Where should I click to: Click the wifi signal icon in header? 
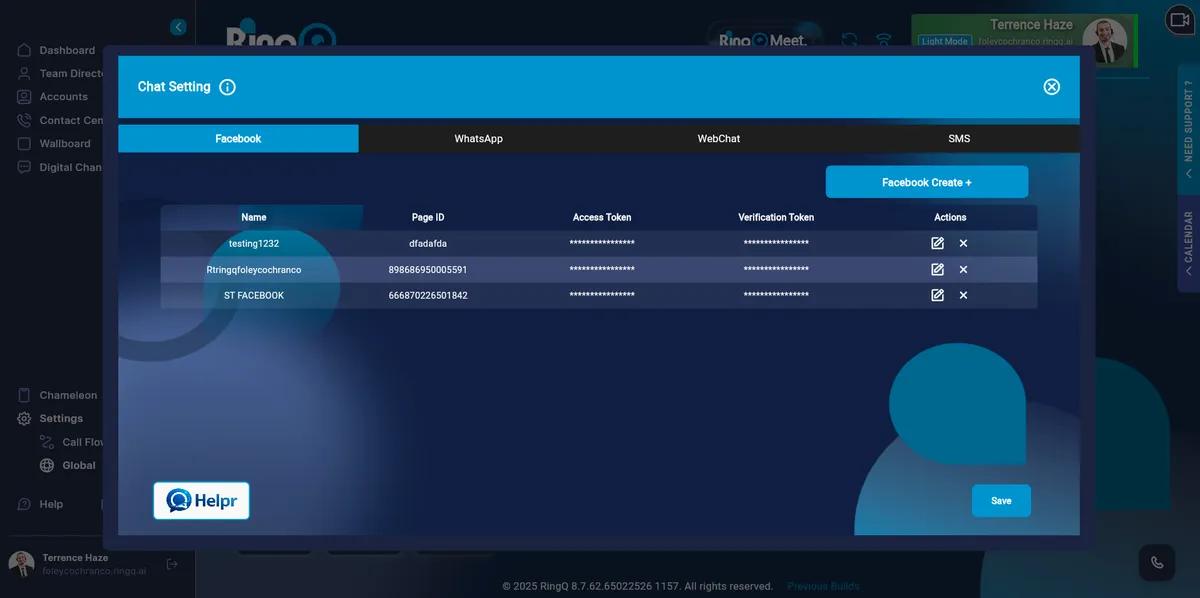pos(883,40)
